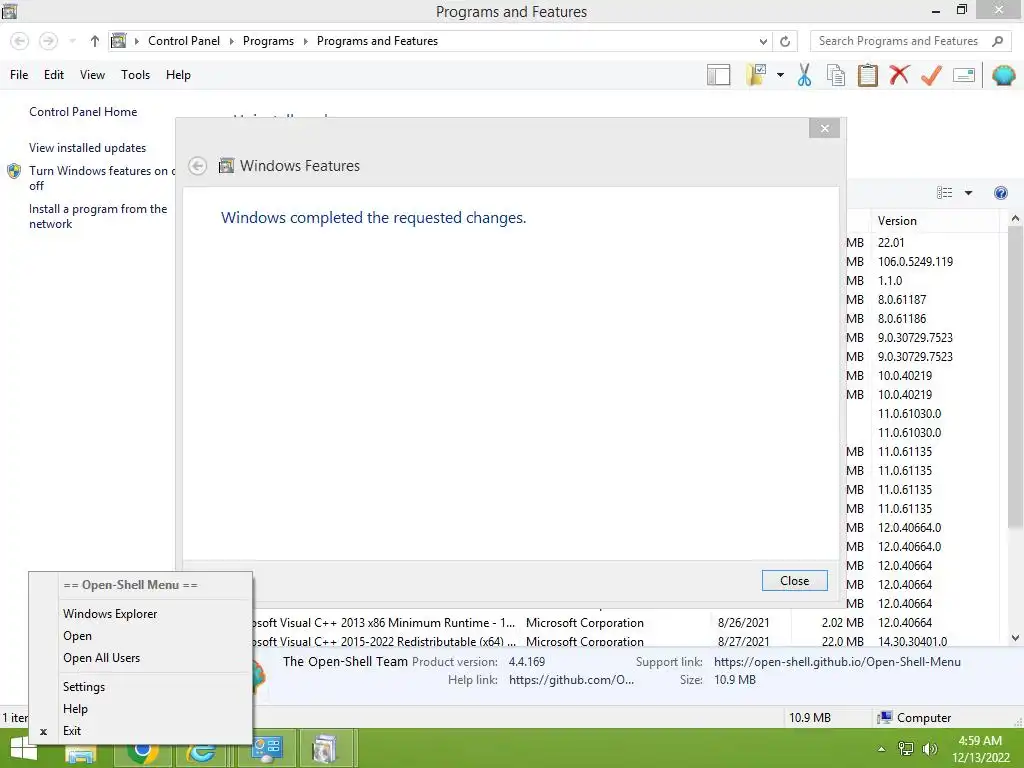Open the Help menu in menu bar

[178, 75]
